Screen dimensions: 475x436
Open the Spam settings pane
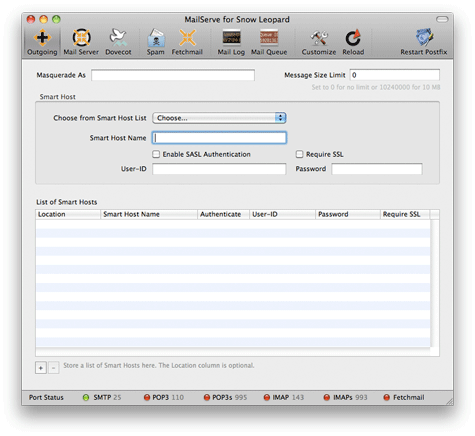click(156, 42)
